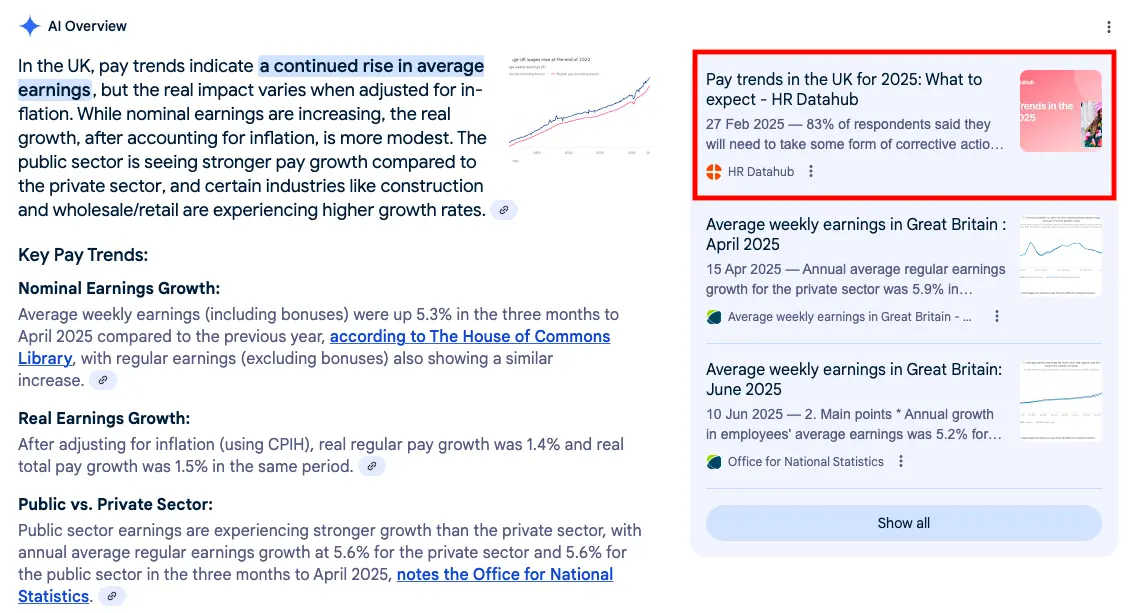1133x613 pixels.
Task: Click the Show all button
Action: 903,523
